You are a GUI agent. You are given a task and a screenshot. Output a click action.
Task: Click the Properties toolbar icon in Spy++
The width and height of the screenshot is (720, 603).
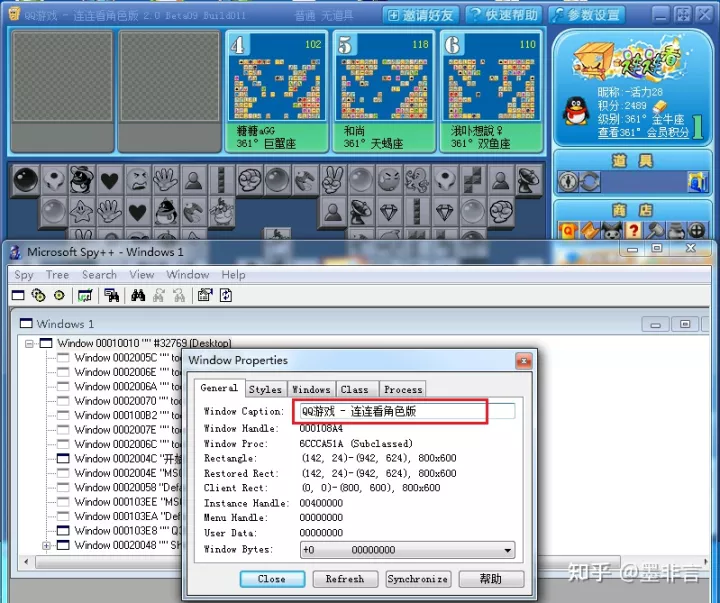click(x=205, y=295)
